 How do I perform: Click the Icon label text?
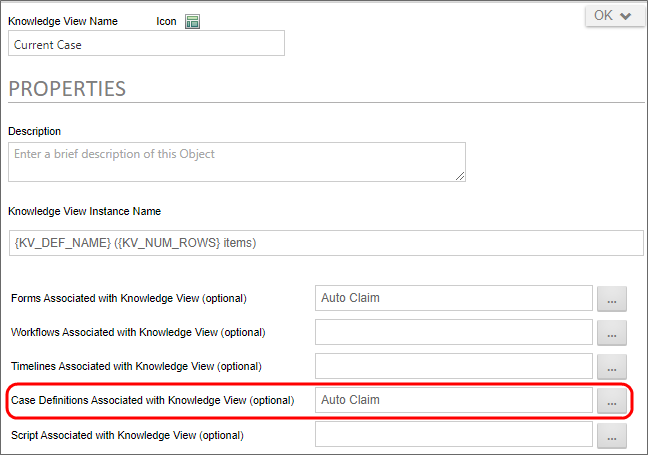[167, 21]
